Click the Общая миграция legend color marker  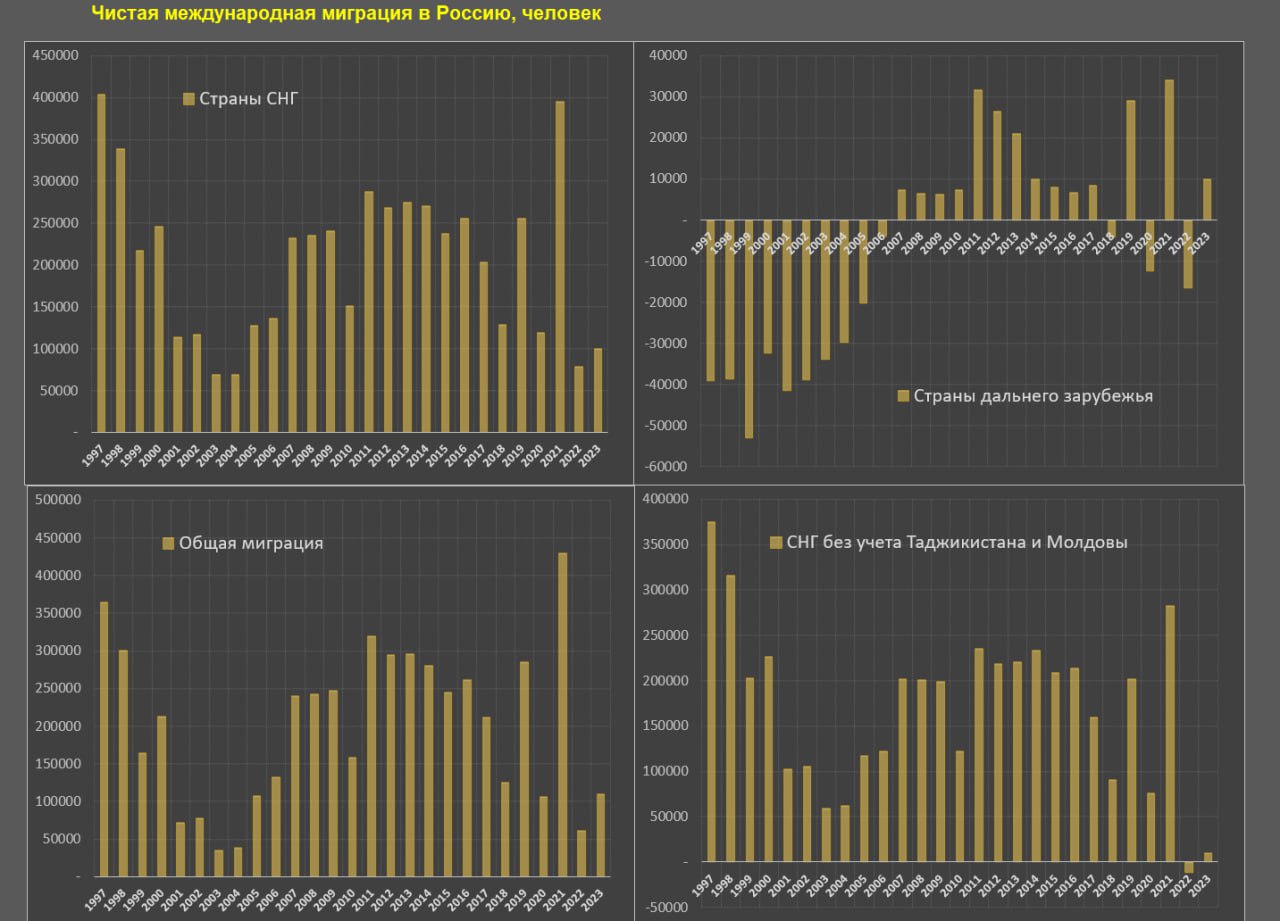(x=168, y=543)
